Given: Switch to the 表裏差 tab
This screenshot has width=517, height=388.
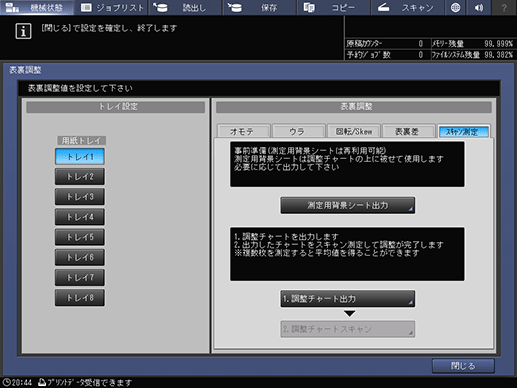Looking at the screenshot, I should (409, 131).
